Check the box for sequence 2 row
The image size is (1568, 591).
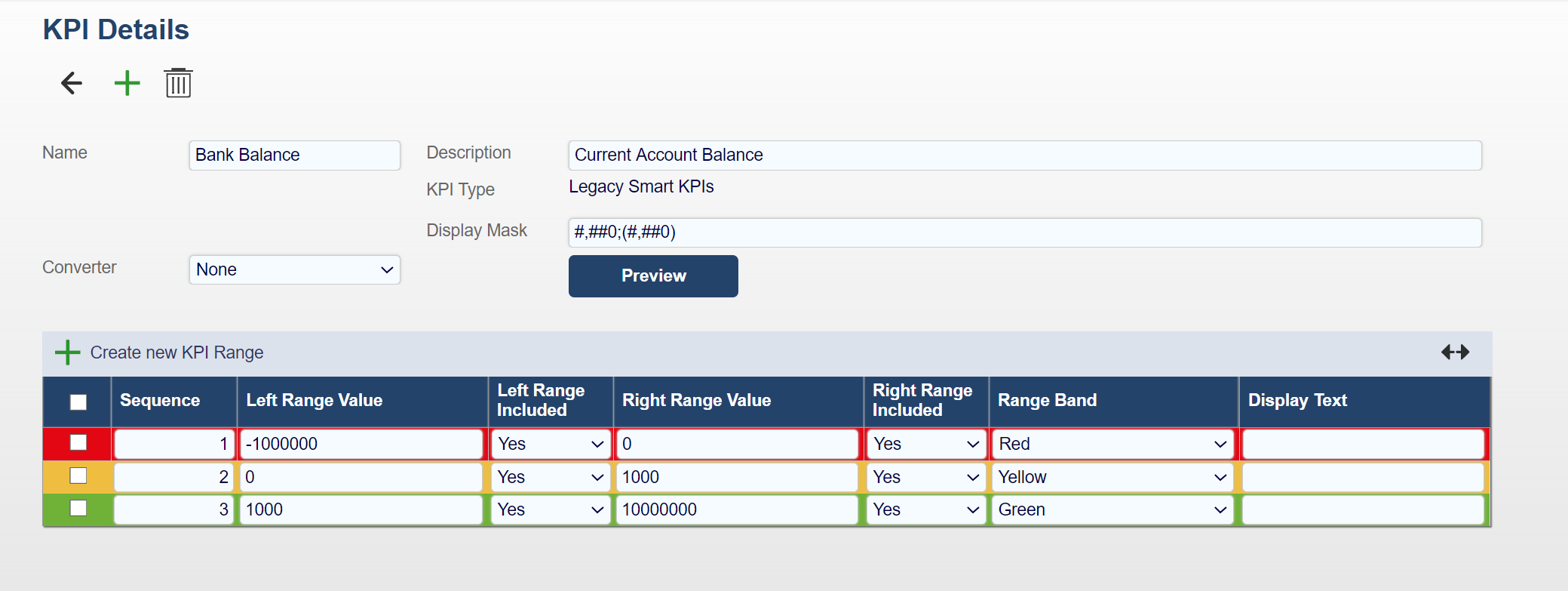click(x=78, y=476)
